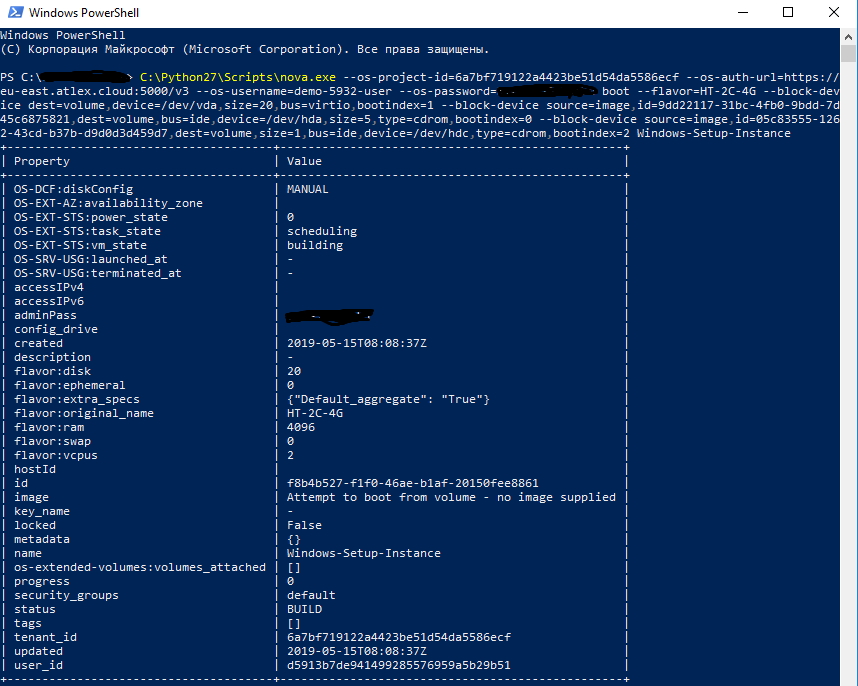Close the Windows PowerShell window
This screenshot has height=686, width=858.
833,12
